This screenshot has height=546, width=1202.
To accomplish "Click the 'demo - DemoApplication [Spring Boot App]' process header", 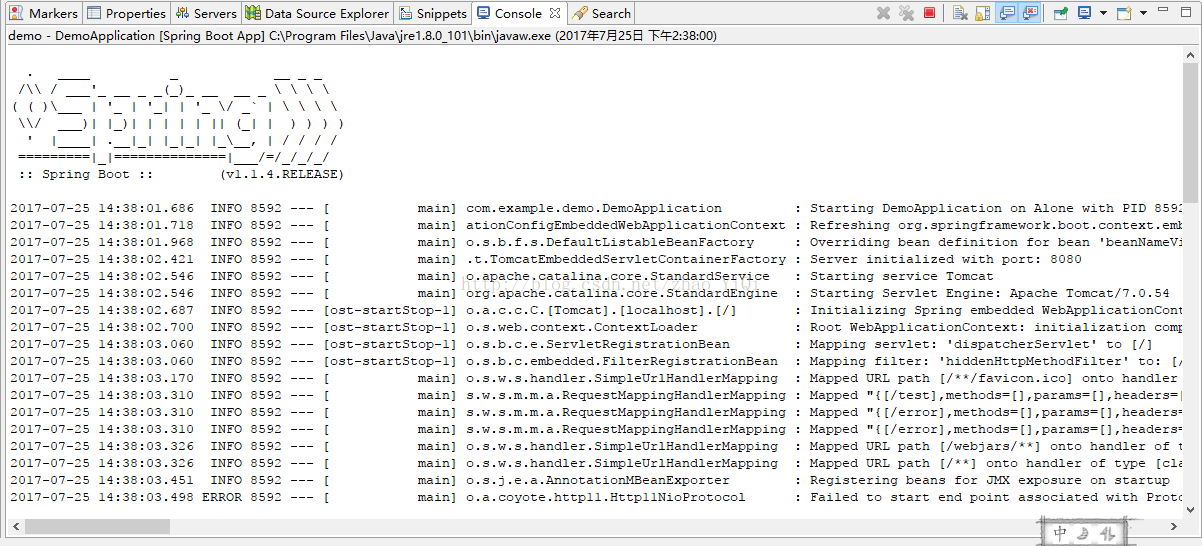I will click(362, 35).
